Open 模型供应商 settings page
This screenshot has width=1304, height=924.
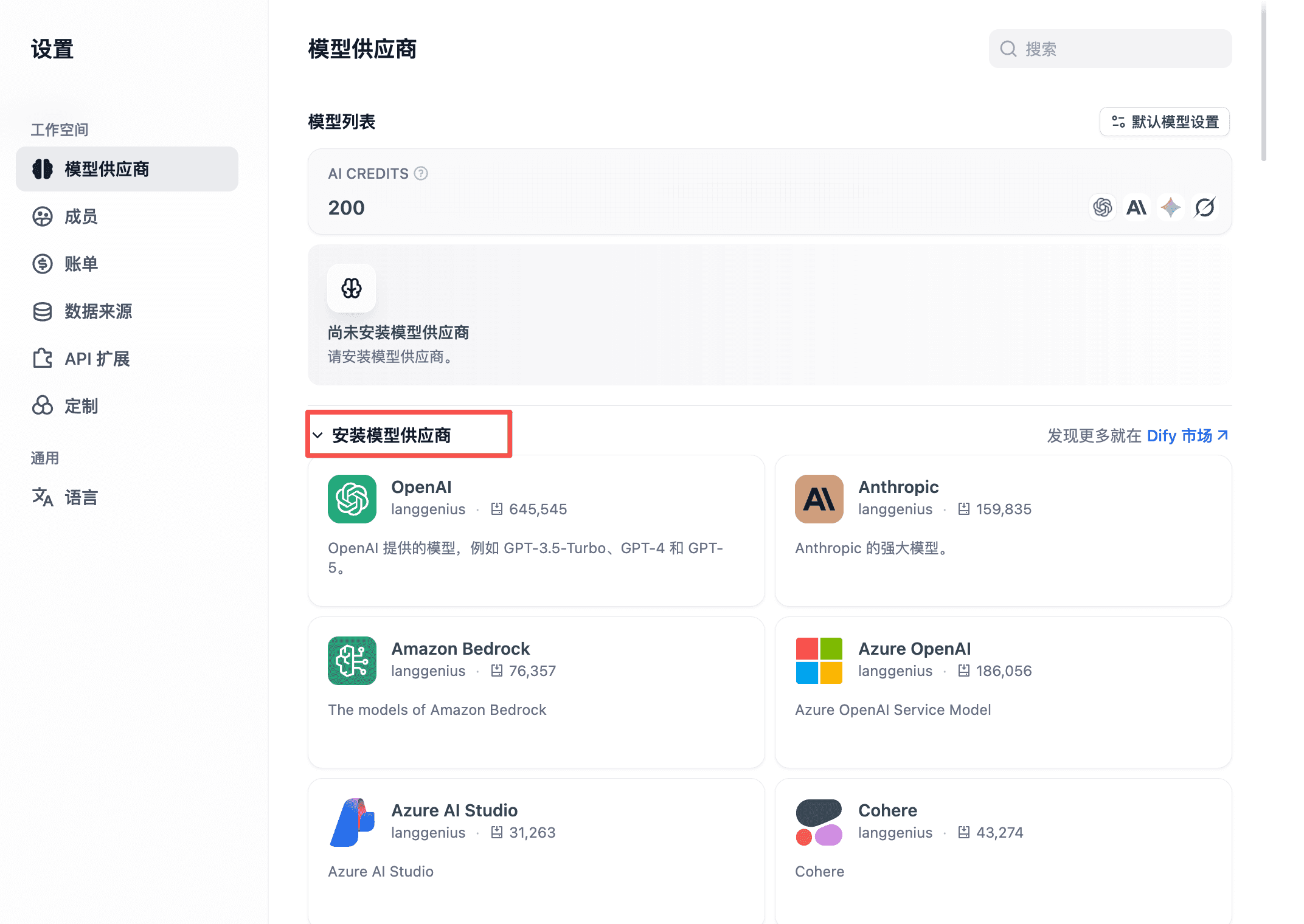pos(127,169)
